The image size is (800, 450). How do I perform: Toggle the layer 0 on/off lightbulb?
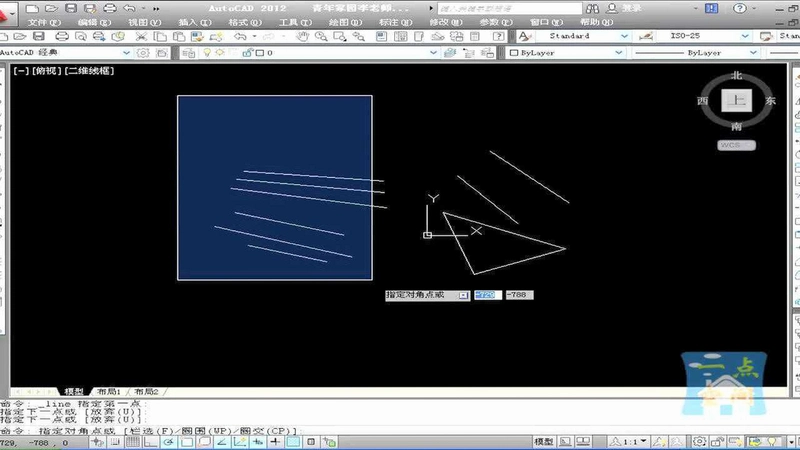pos(207,53)
